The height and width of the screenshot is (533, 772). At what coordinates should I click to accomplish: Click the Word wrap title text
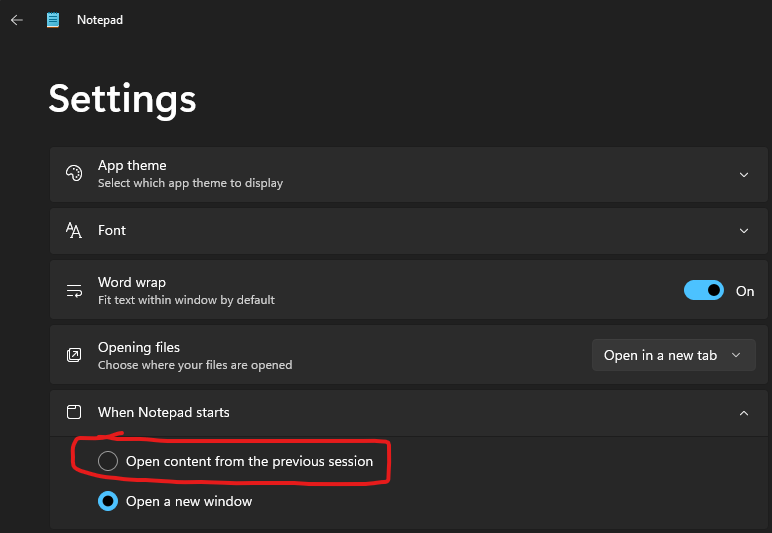click(x=131, y=282)
